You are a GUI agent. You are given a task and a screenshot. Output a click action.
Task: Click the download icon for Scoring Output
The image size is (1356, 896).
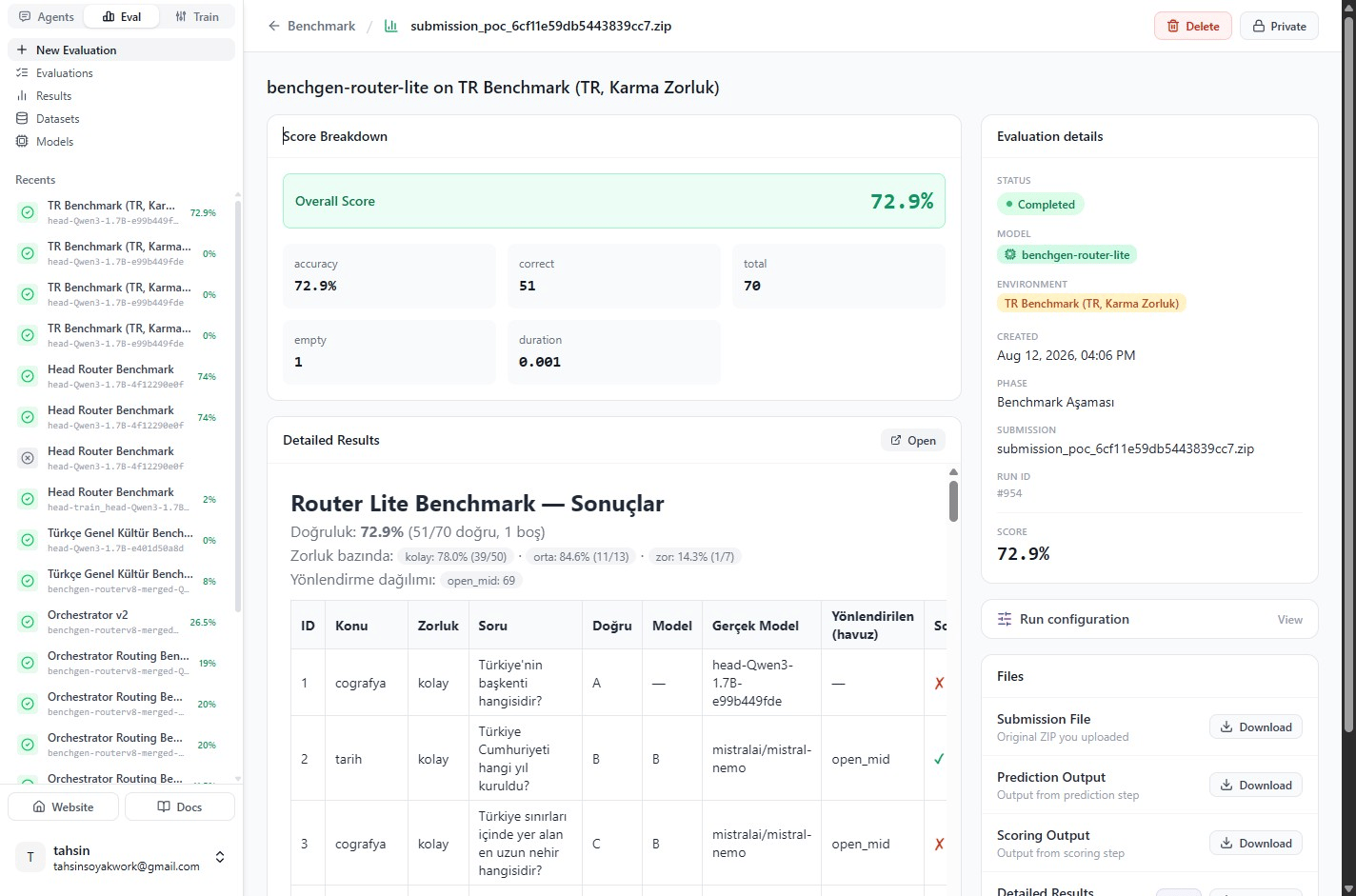pyautogui.click(x=1226, y=843)
